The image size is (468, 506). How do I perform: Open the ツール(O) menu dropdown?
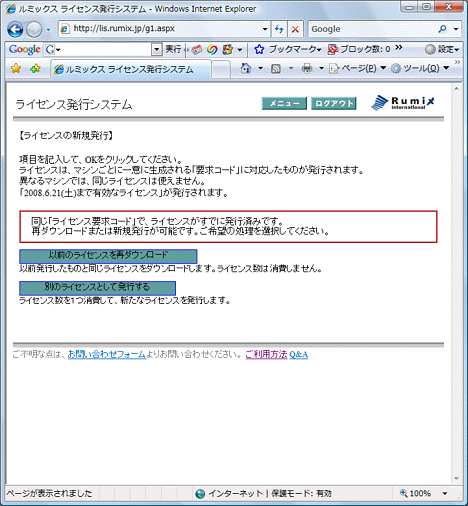click(x=420, y=68)
